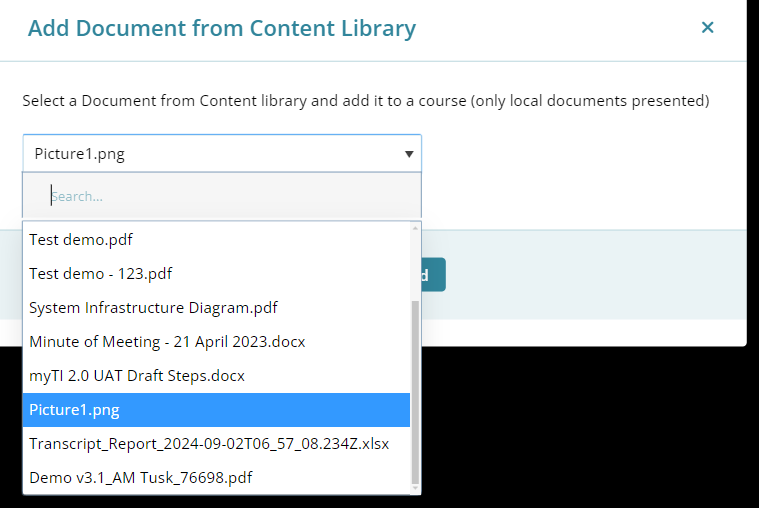Click the dark backdrop outside the dialog
Screen dimensions: 759x508
click(x=600, y=430)
